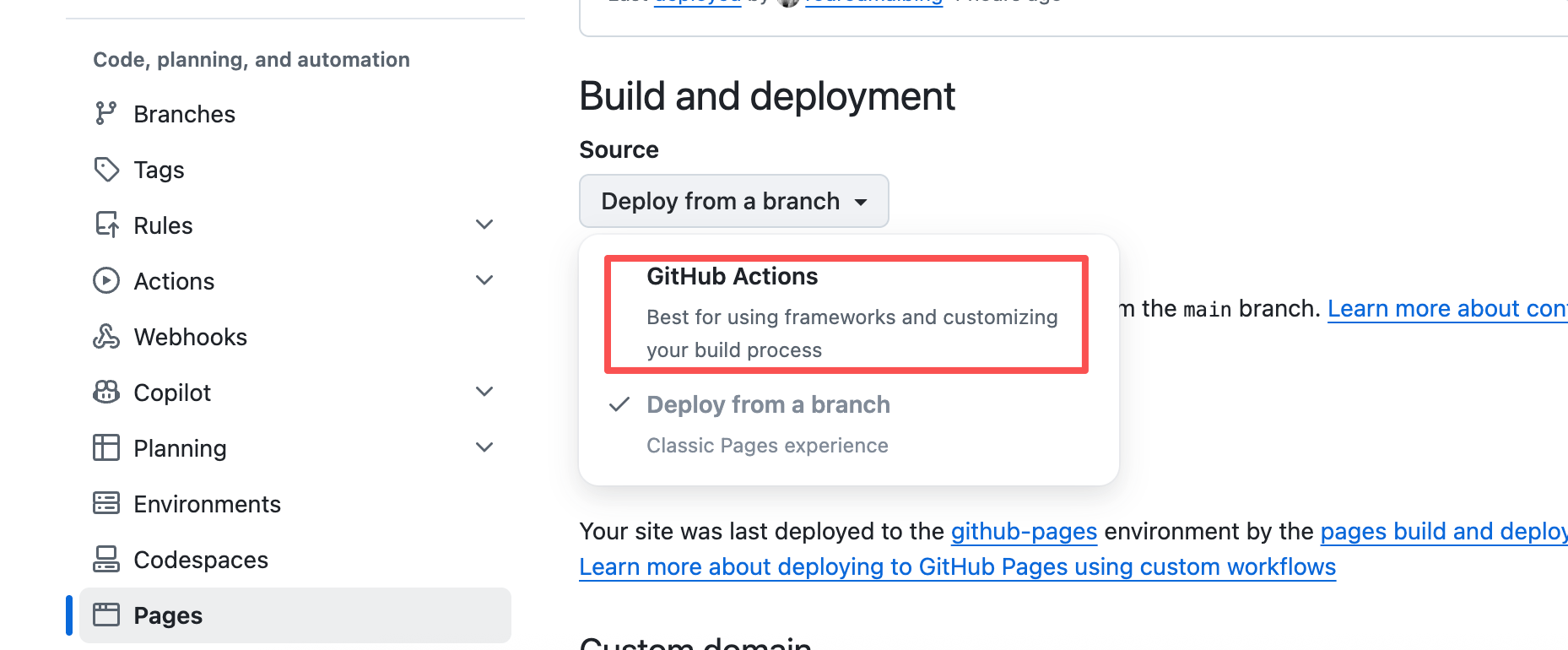The height and width of the screenshot is (650, 1568).
Task: Click the Actions play-circle icon
Action: click(106, 280)
